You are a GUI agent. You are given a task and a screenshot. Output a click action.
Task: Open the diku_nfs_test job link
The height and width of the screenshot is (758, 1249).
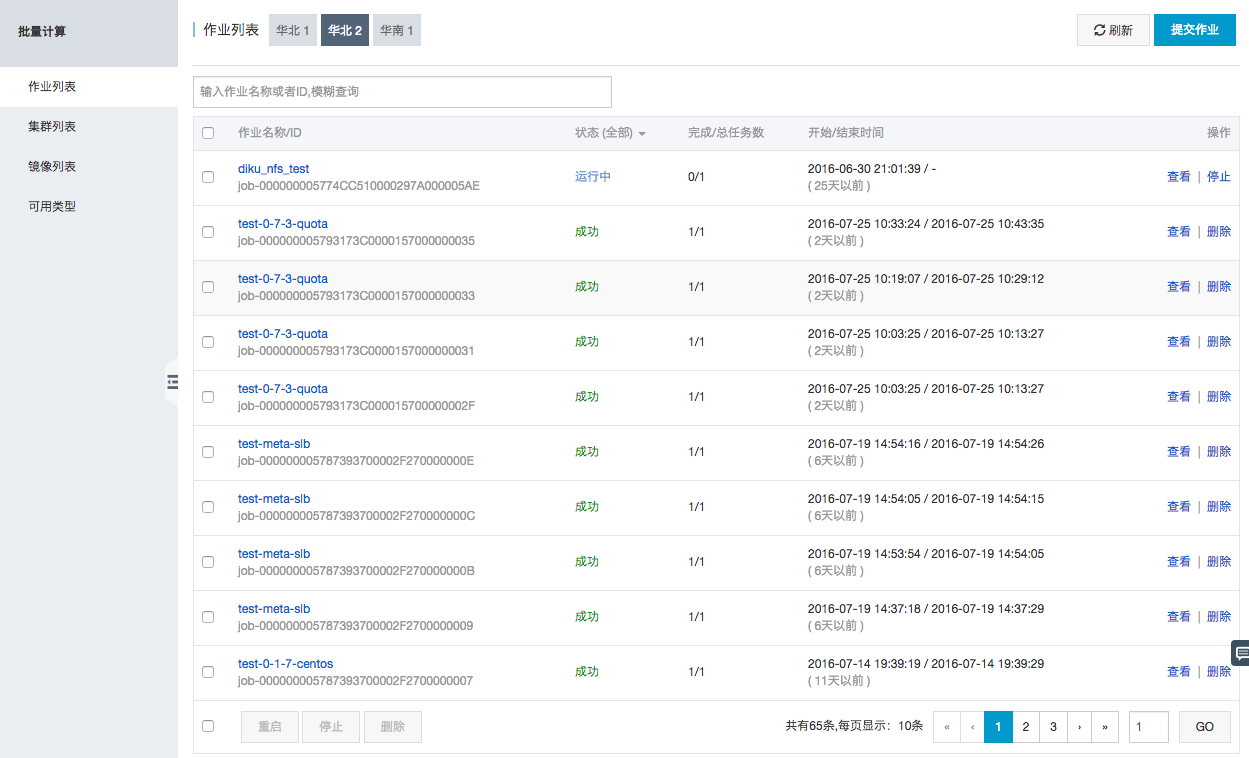click(274, 169)
